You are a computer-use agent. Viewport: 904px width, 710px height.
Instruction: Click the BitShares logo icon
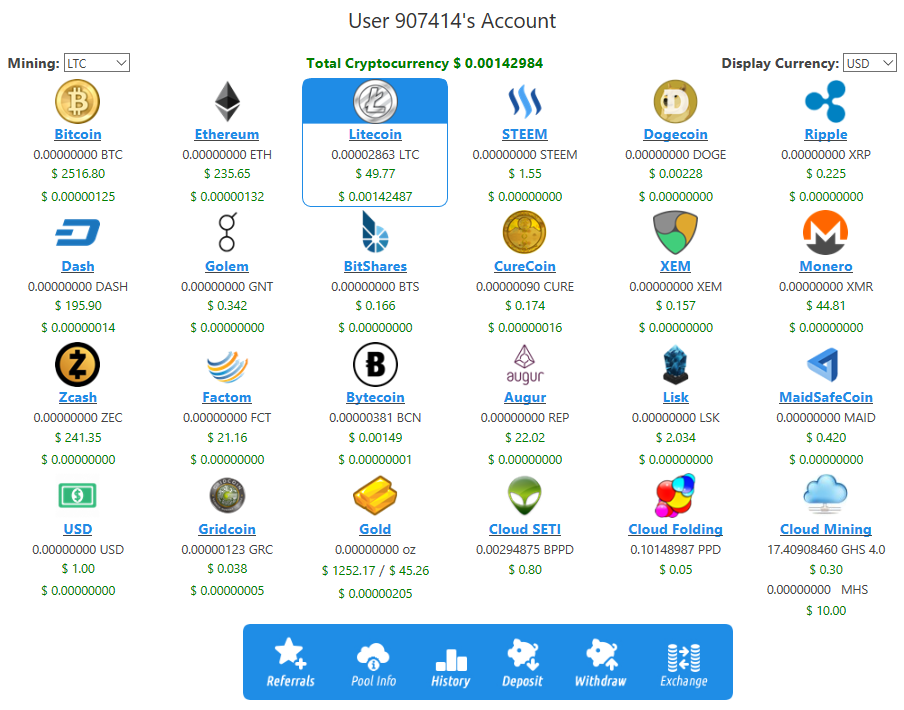click(375, 232)
